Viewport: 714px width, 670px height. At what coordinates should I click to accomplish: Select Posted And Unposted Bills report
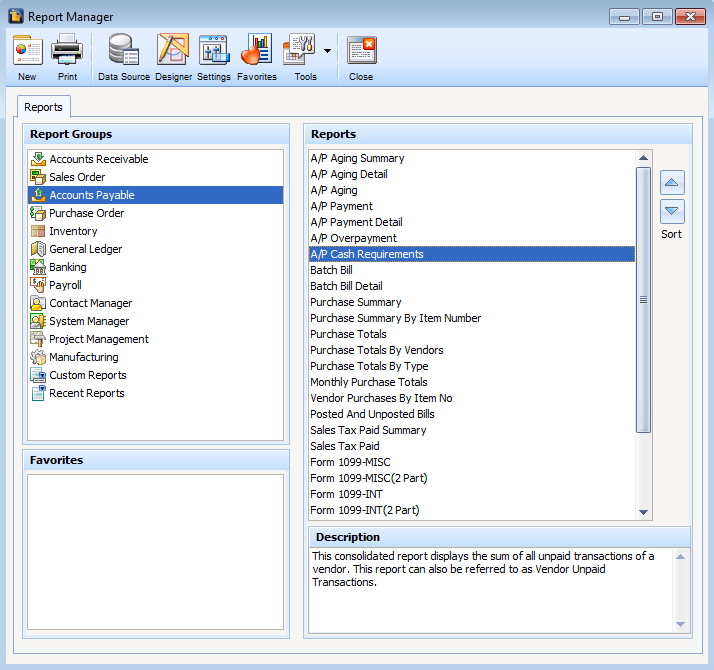[472, 414]
